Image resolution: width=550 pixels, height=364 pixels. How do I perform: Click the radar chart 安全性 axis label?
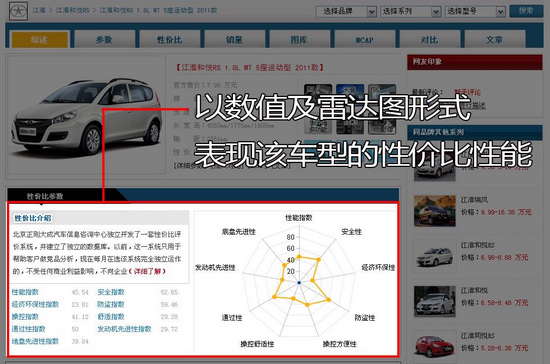(351, 231)
